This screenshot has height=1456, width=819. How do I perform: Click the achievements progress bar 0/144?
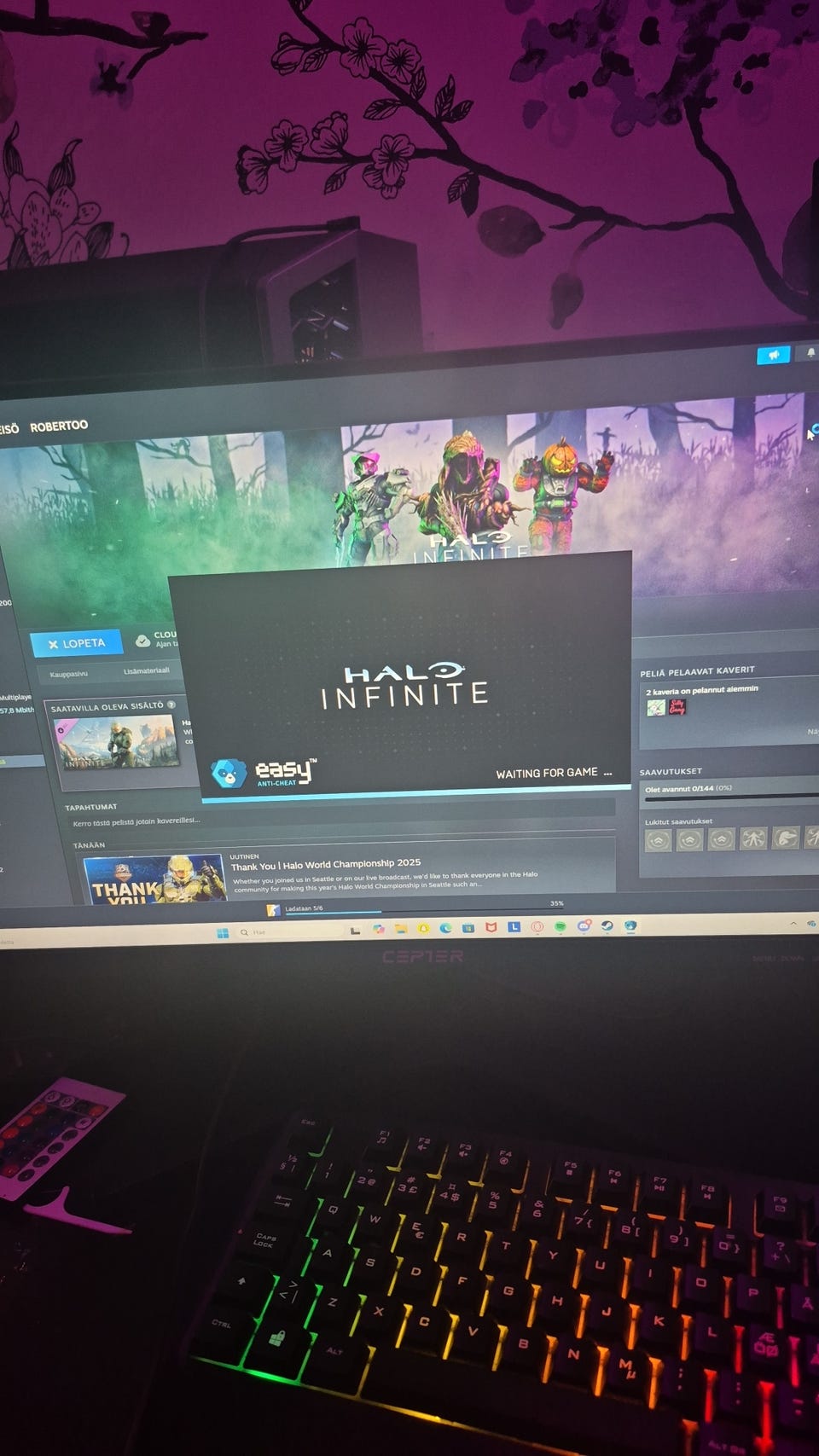(x=730, y=797)
